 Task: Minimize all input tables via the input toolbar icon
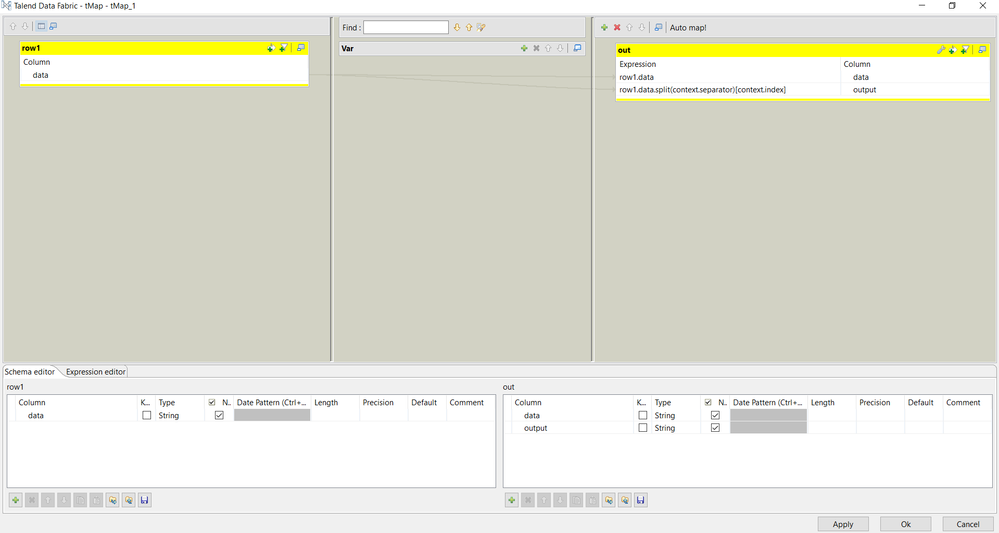point(53,27)
